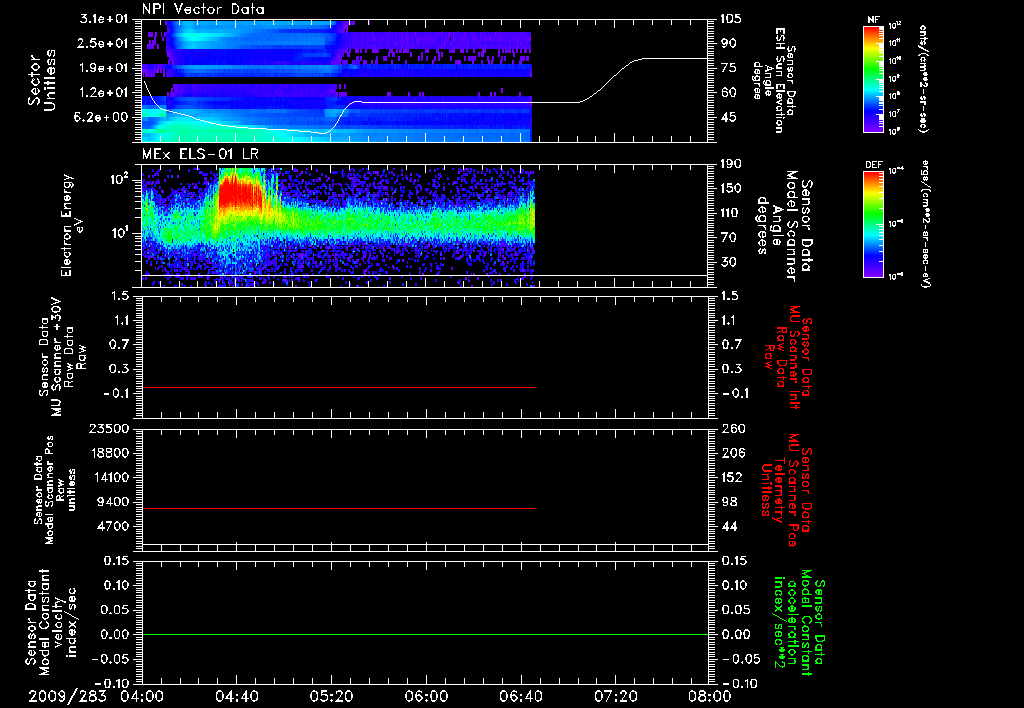Click the NF color bar scale
Image resolution: width=1024 pixels, height=708 pixels.
(x=874, y=79)
